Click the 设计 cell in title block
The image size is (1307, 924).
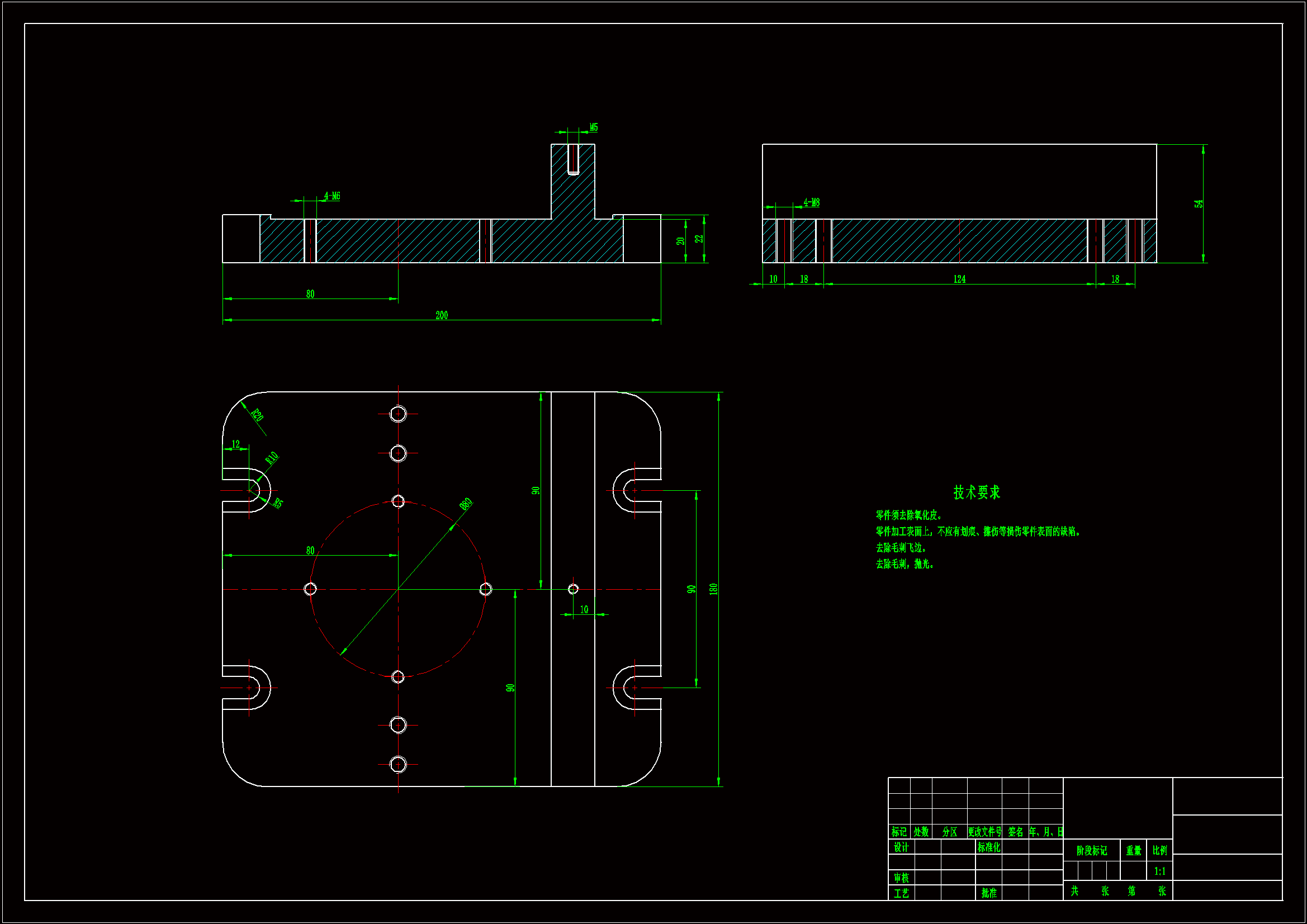tap(901, 847)
